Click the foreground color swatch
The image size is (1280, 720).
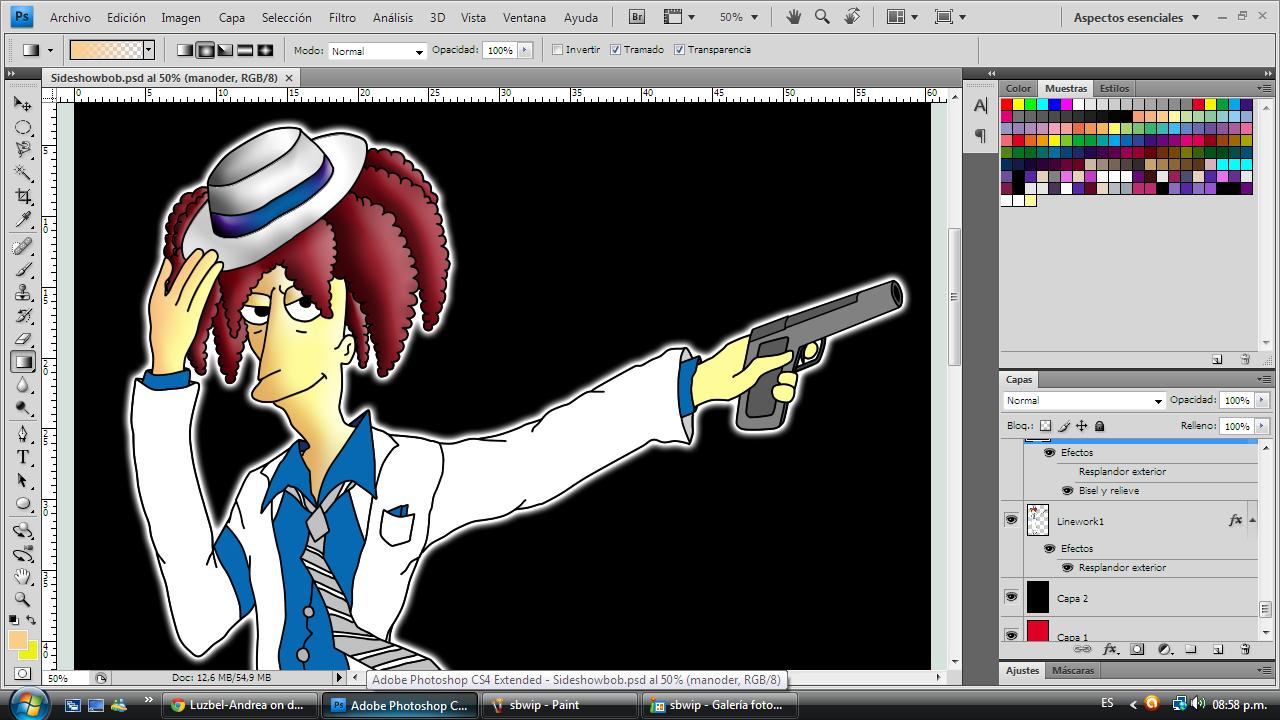[x=17, y=640]
